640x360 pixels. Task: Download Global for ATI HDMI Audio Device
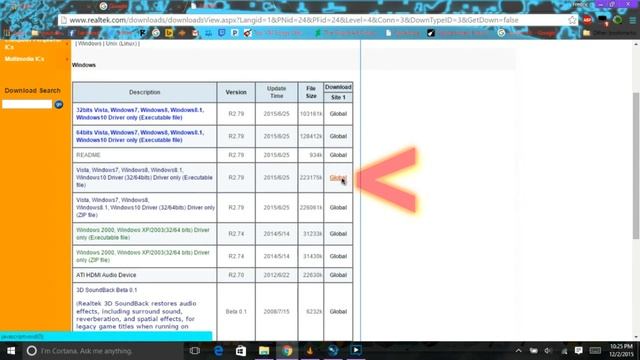[x=338, y=275]
